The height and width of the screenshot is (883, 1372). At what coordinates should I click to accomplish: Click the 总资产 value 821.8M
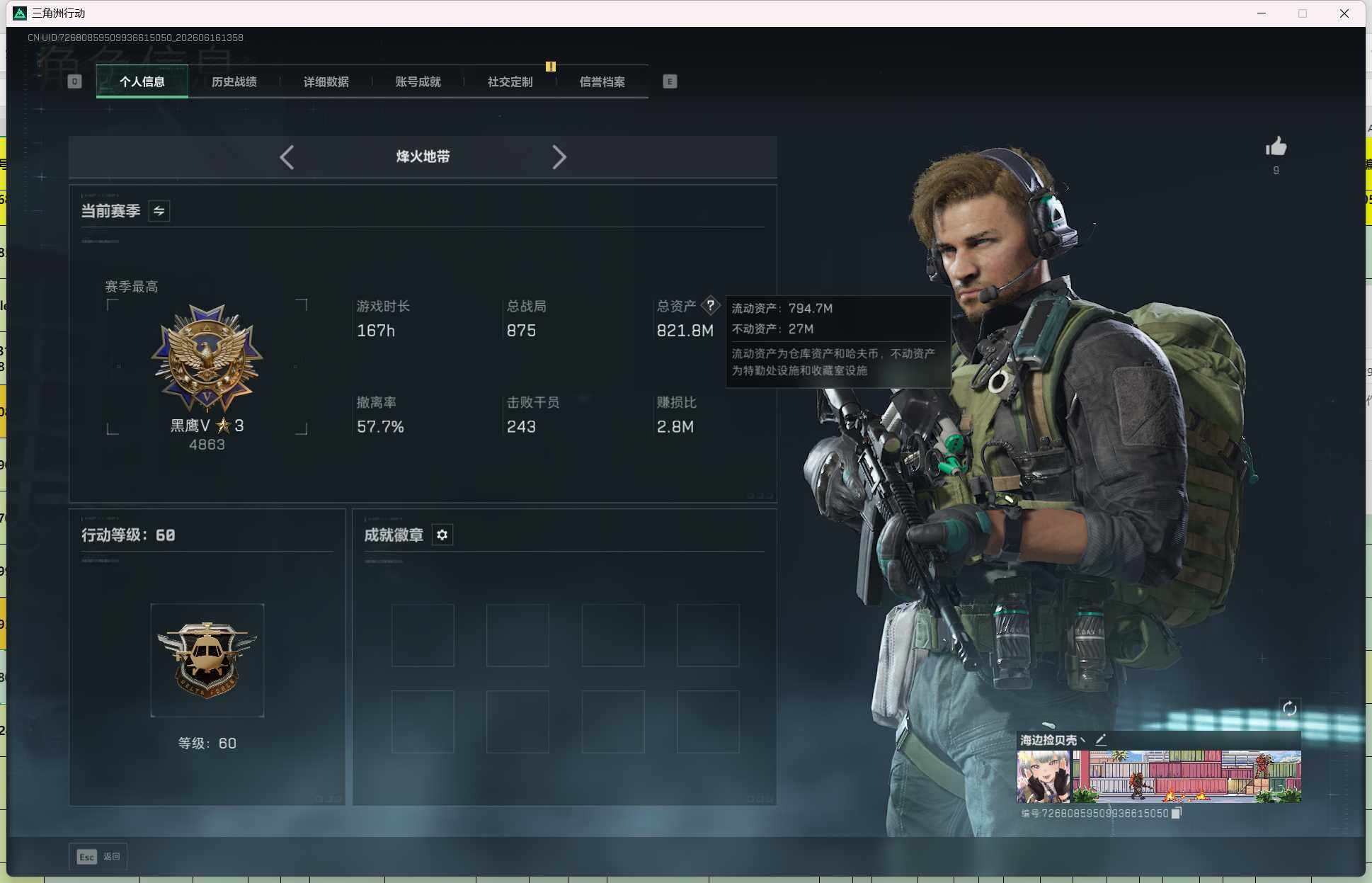click(685, 331)
